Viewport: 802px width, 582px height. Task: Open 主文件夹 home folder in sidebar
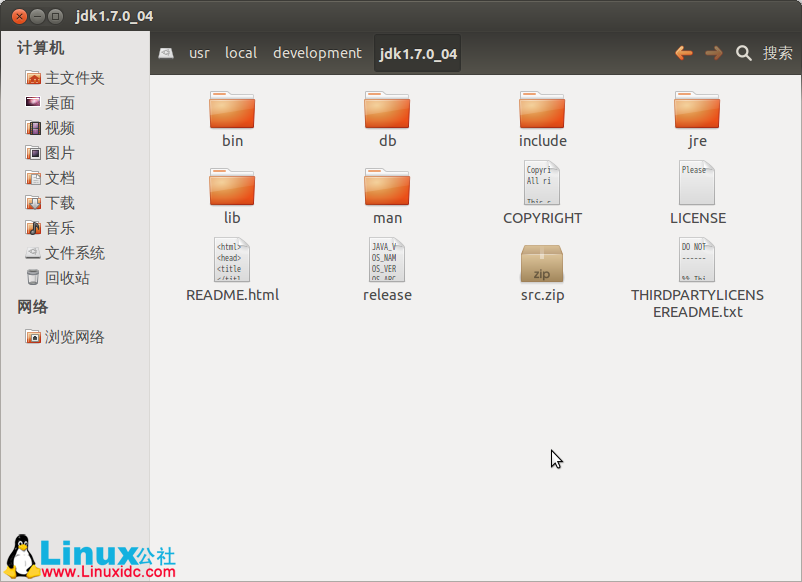pos(65,78)
